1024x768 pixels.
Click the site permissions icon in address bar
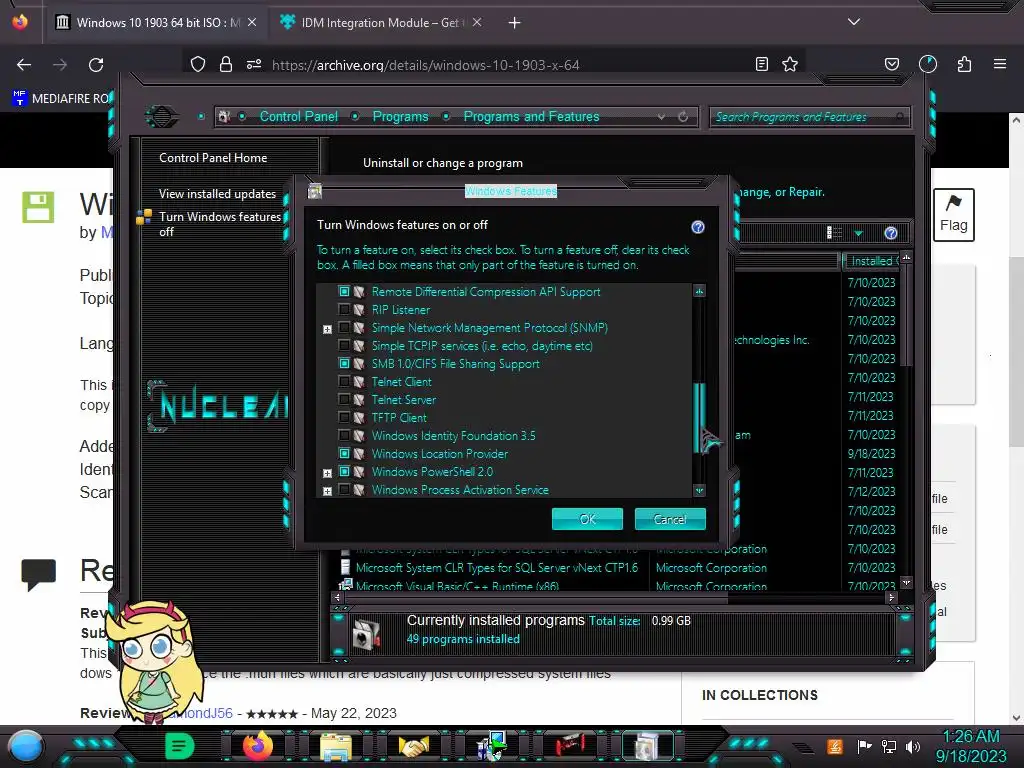coord(254,64)
